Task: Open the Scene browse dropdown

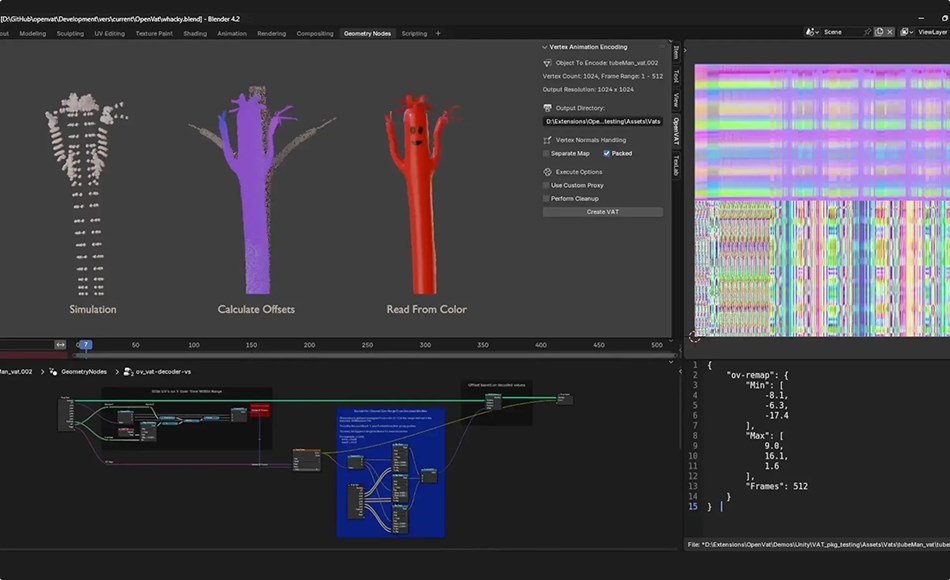Action: (811, 32)
